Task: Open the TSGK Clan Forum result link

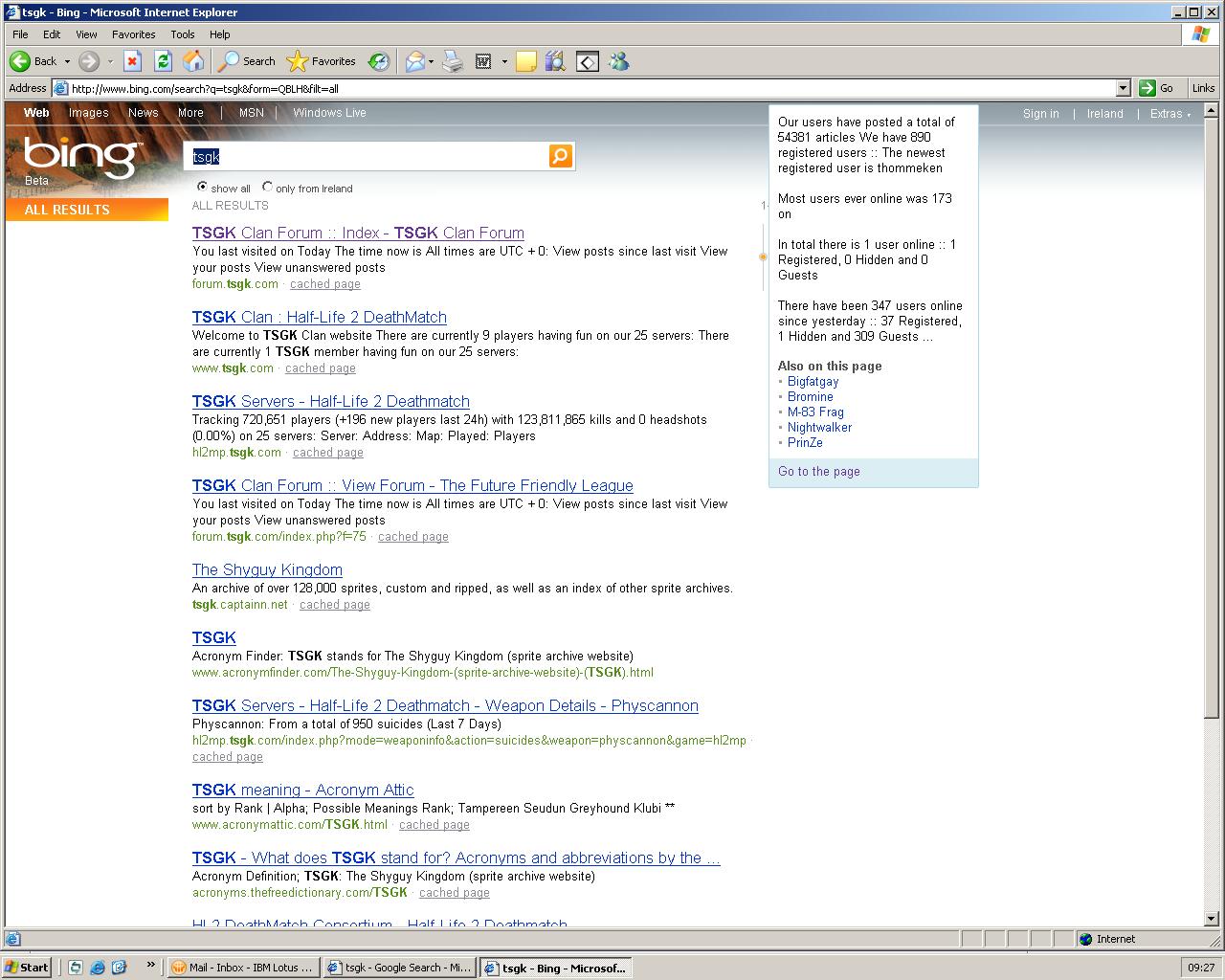Action: (358, 233)
